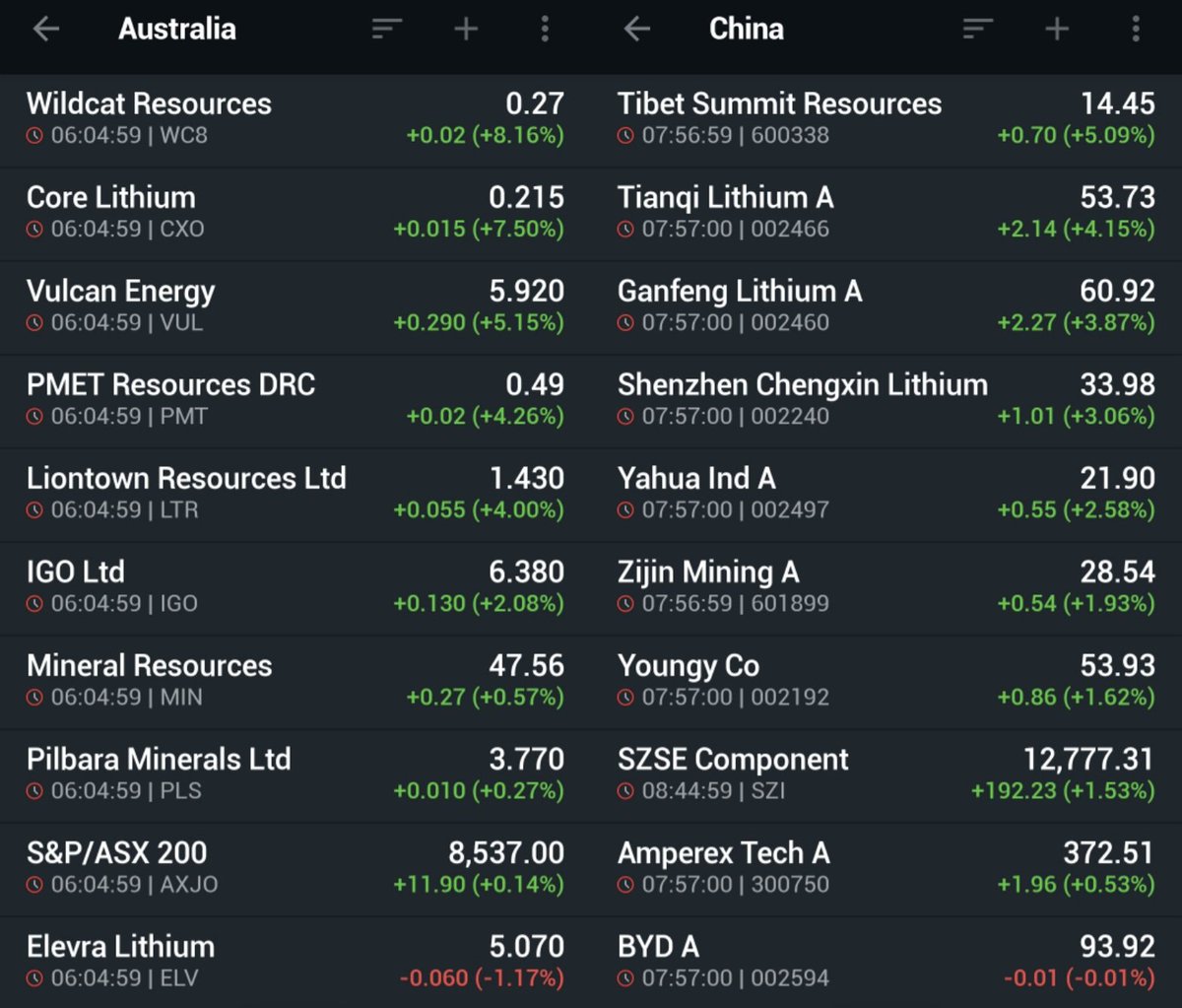Tap Liontown change +0.055 (+4.00%)

point(479,510)
